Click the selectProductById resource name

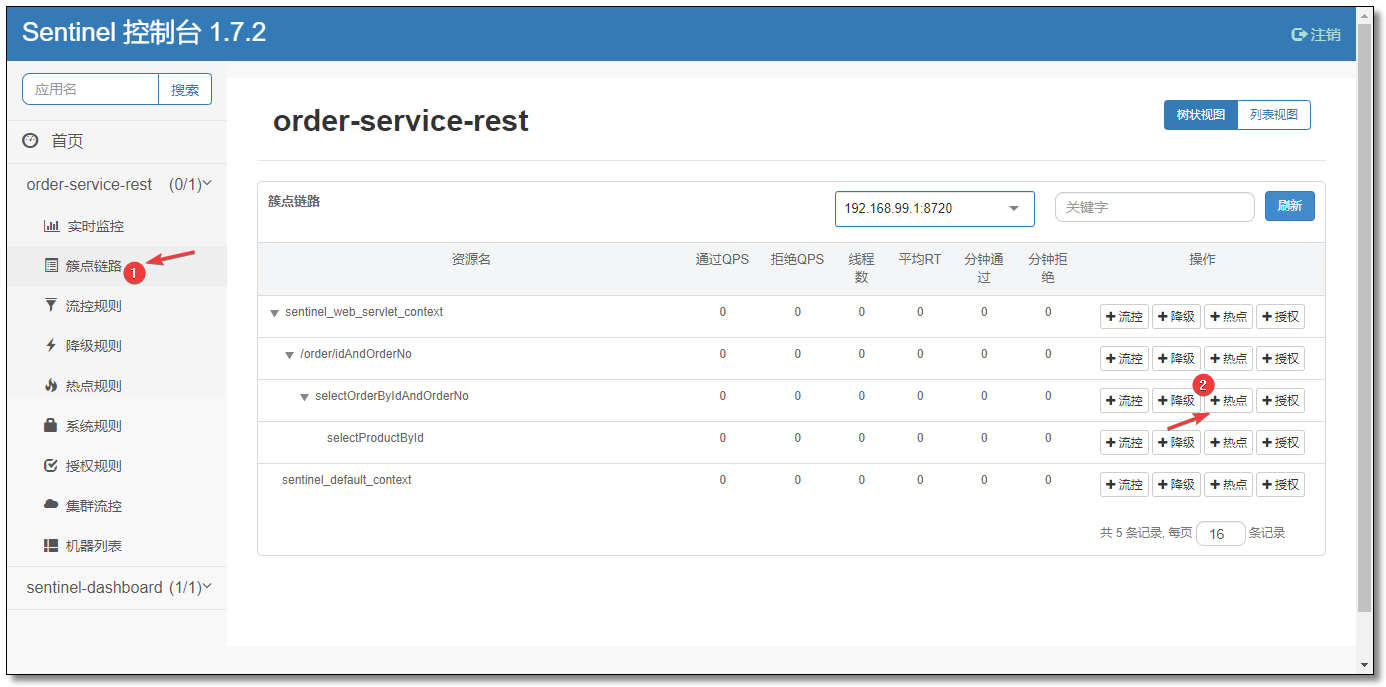[375, 438]
